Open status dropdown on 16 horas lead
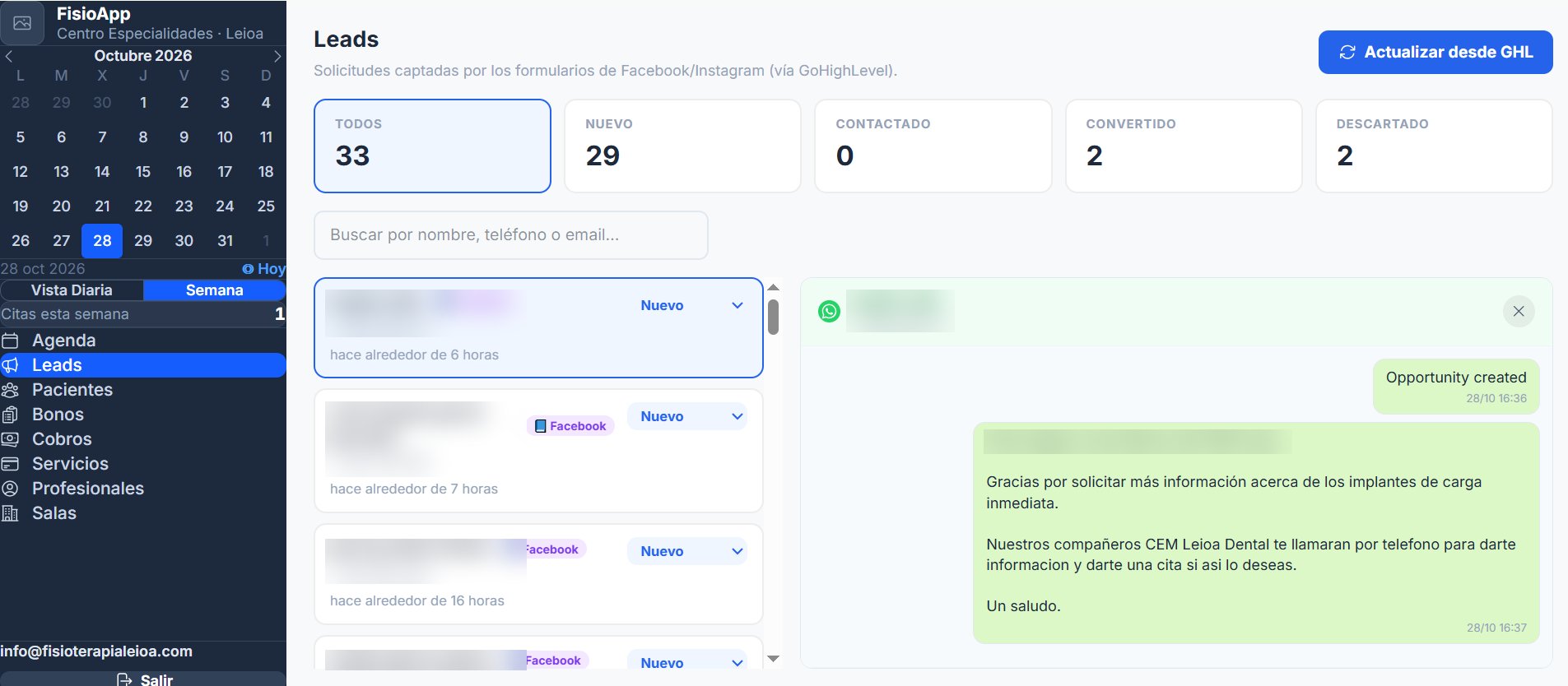Image resolution: width=1568 pixels, height=686 pixels. tap(688, 551)
